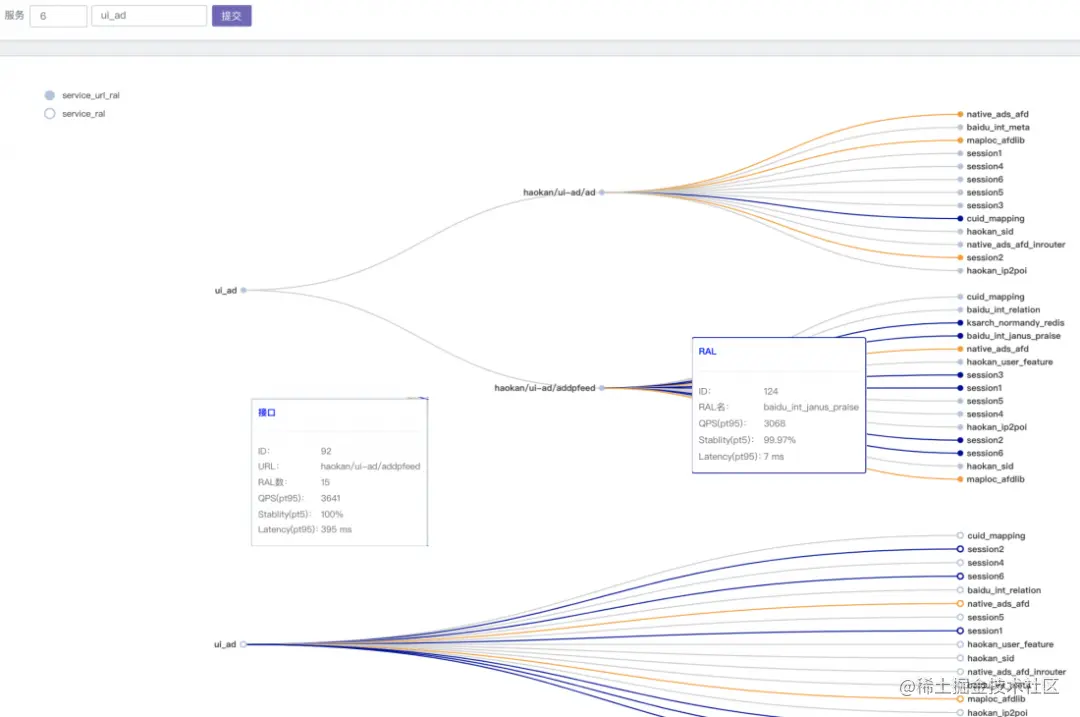1080x717 pixels.
Task: Collapse the ui_ad root with filled dot
Action: click(243, 290)
